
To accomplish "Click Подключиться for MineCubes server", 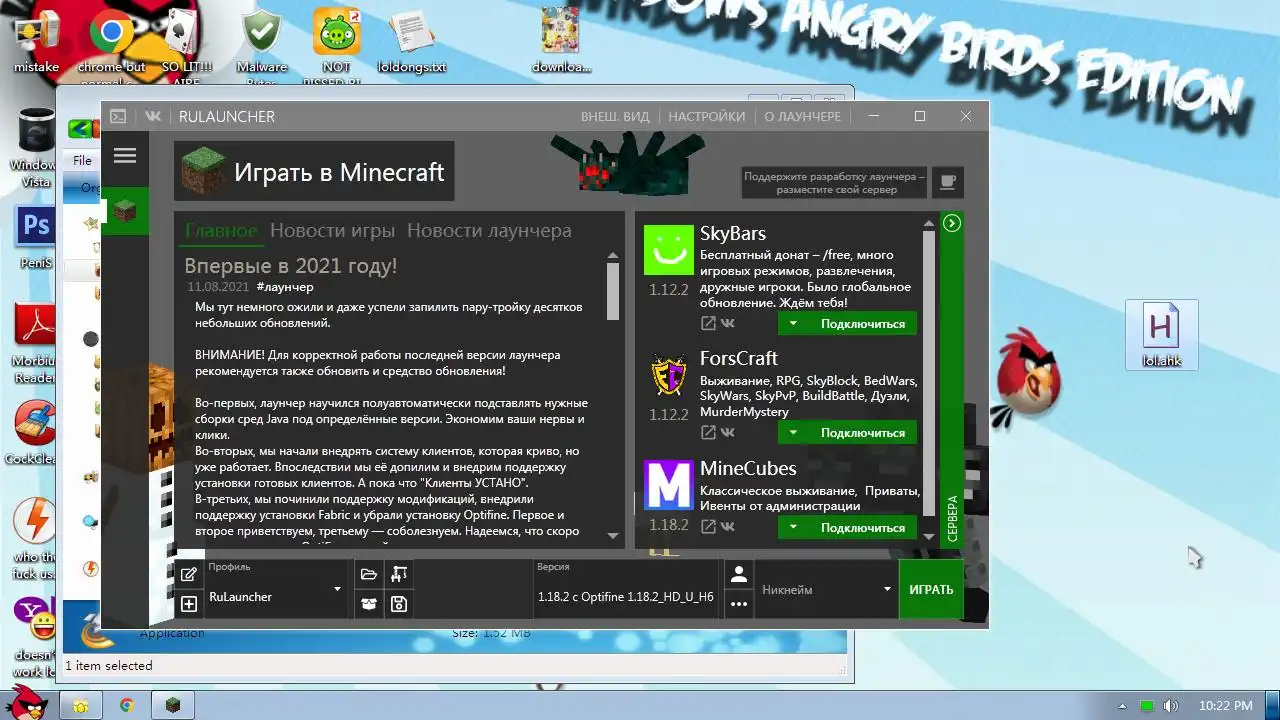I will click(862, 527).
